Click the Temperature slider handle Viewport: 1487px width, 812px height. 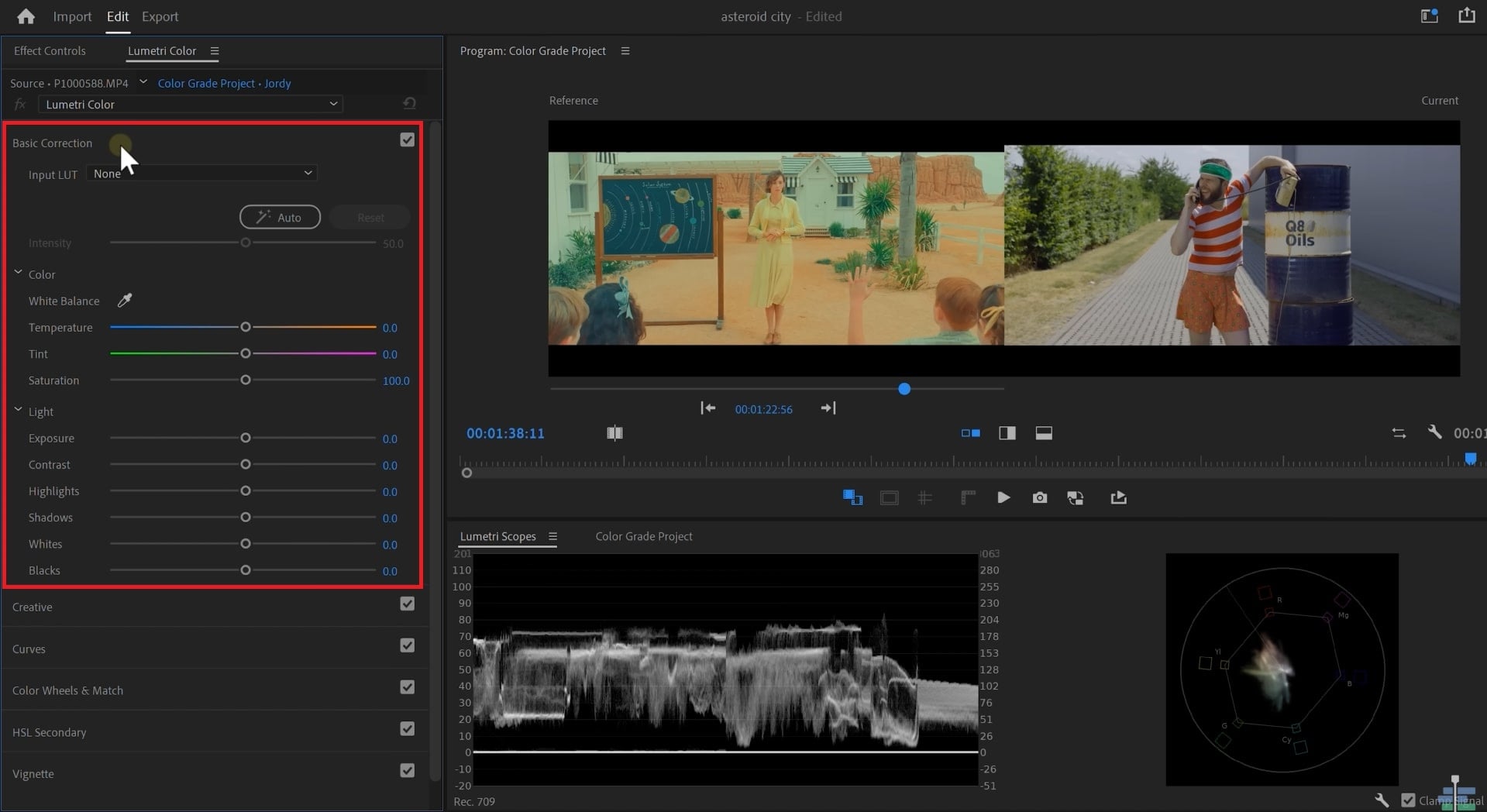(246, 328)
